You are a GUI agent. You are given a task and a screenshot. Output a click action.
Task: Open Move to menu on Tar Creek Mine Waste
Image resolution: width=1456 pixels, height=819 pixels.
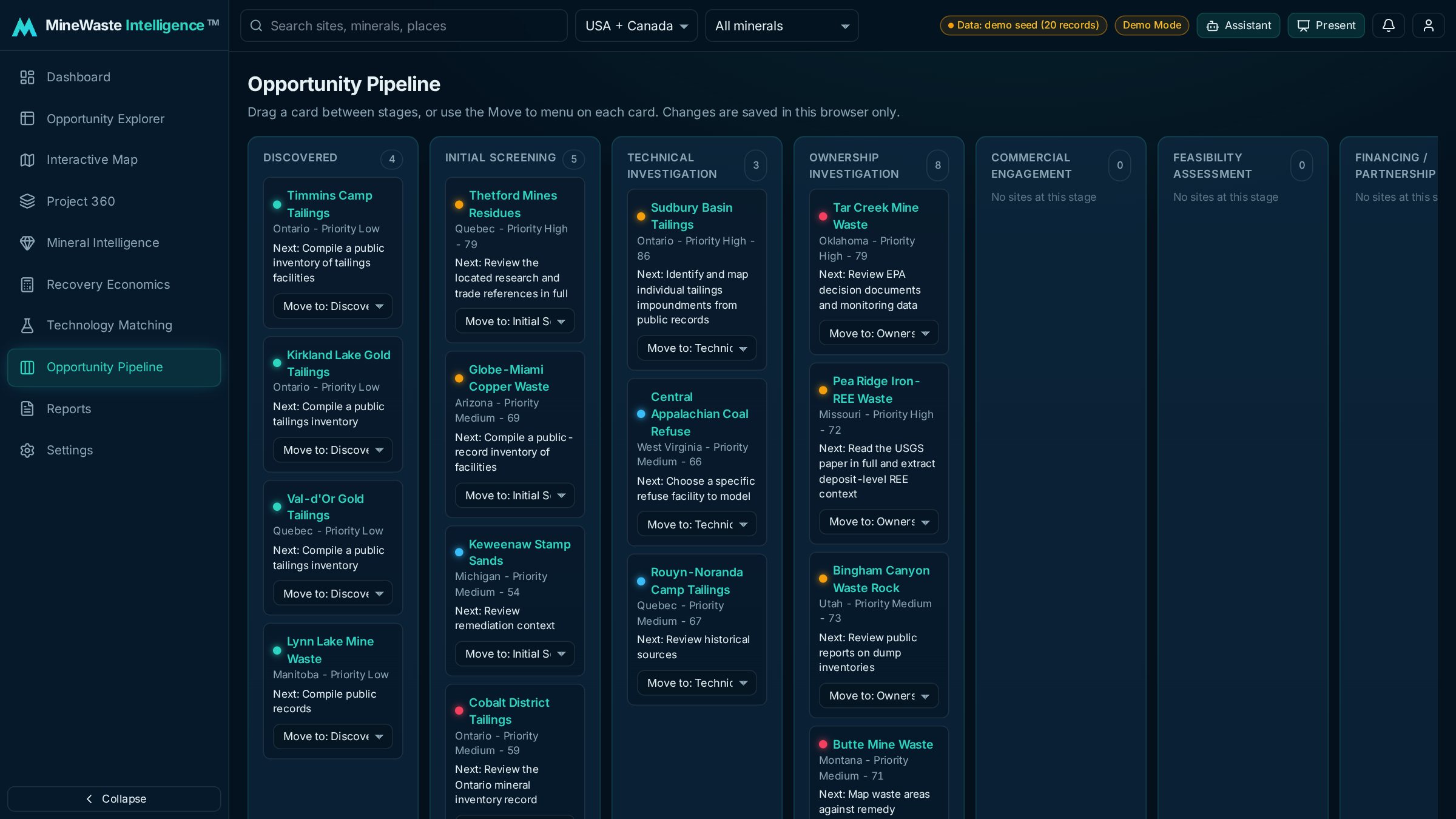click(x=878, y=333)
